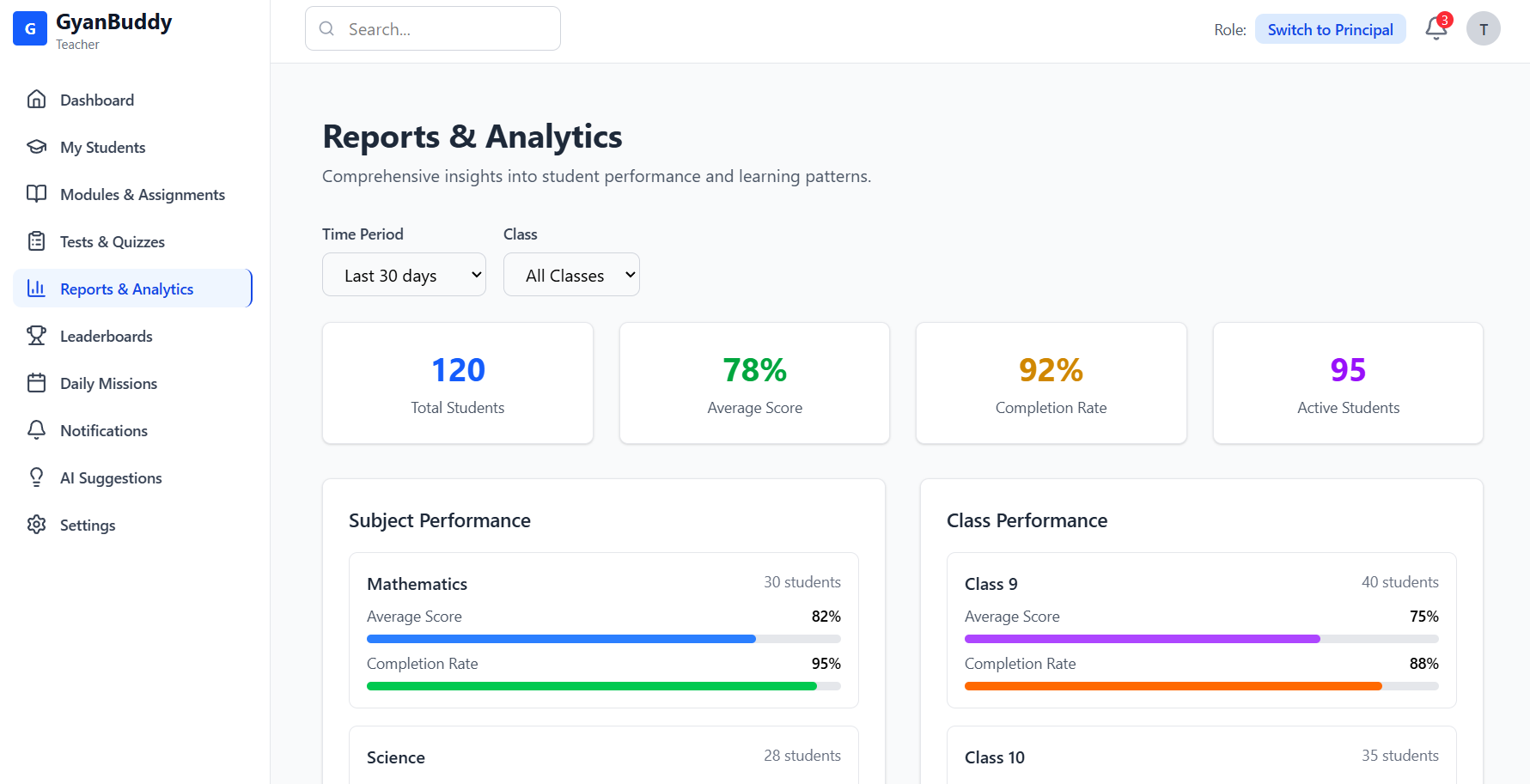Screen dimensions: 1530x784
Task: Click the Completion Rate stat card
Action: click(x=1051, y=383)
